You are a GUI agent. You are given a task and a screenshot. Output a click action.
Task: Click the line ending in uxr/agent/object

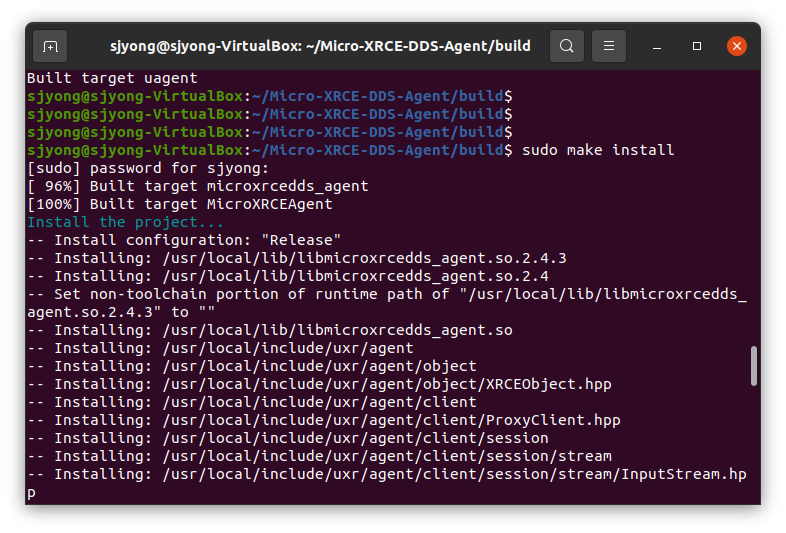pyautogui.click(x=252, y=367)
